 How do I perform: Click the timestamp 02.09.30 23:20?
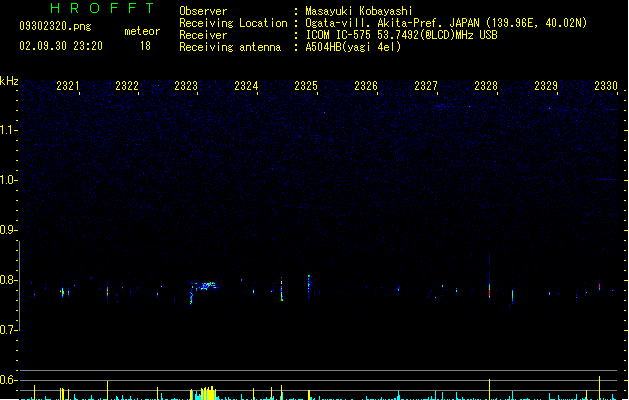[x=61, y=46]
